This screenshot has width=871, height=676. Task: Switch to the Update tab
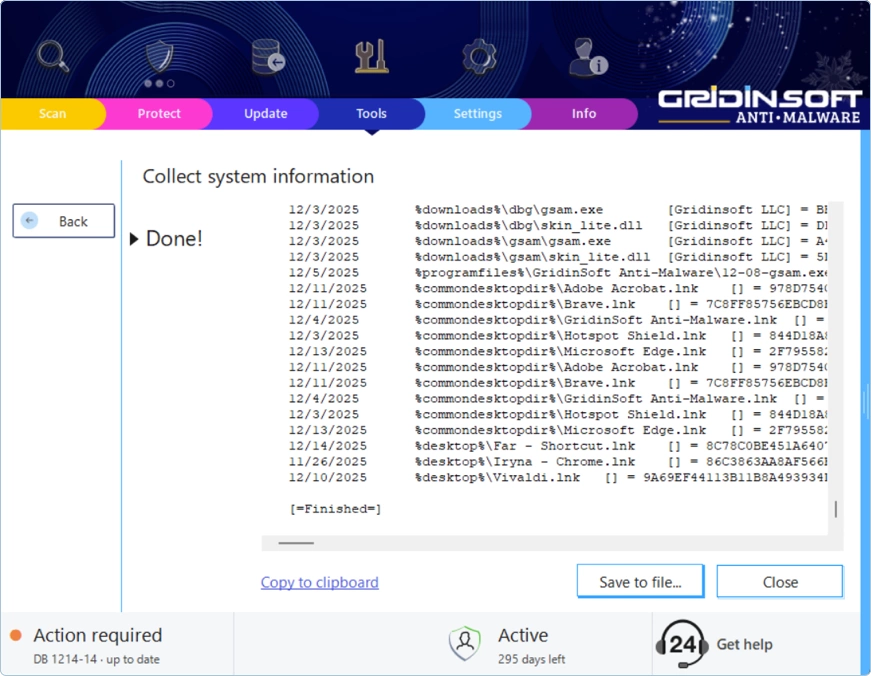tap(265, 114)
